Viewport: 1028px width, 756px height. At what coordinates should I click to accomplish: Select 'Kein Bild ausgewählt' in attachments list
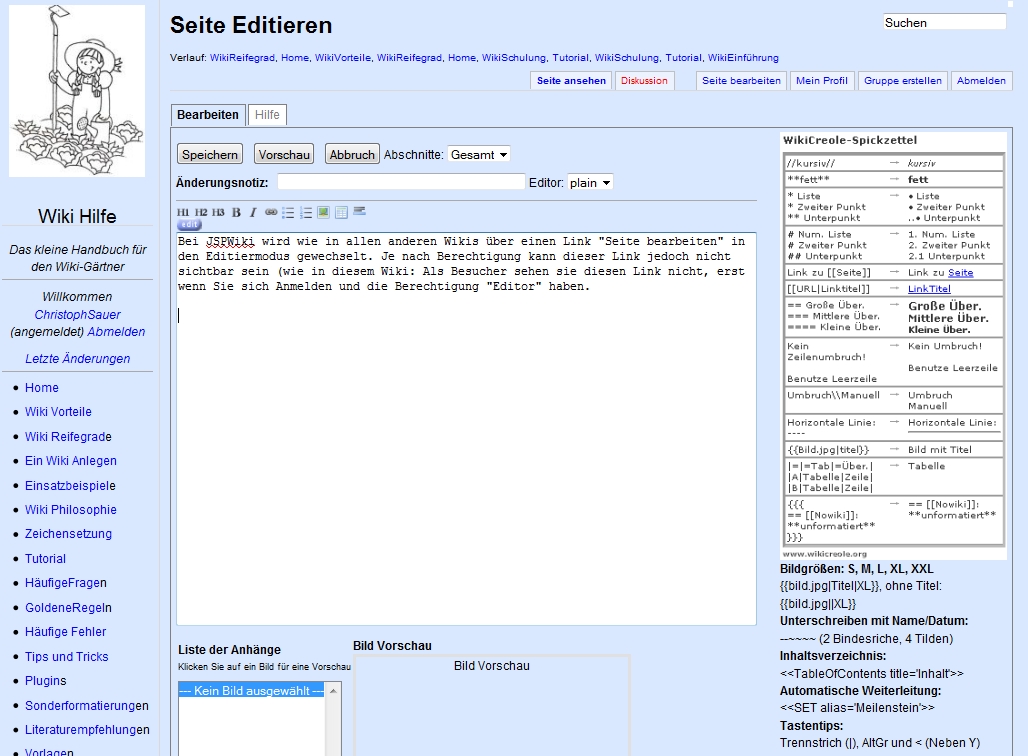[x=250, y=691]
